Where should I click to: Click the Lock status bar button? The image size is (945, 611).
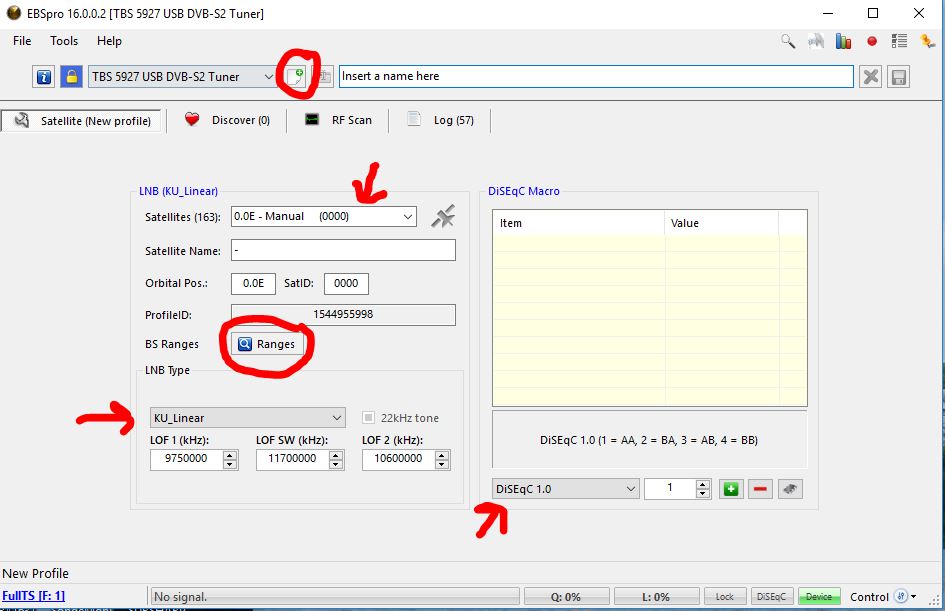[725, 597]
